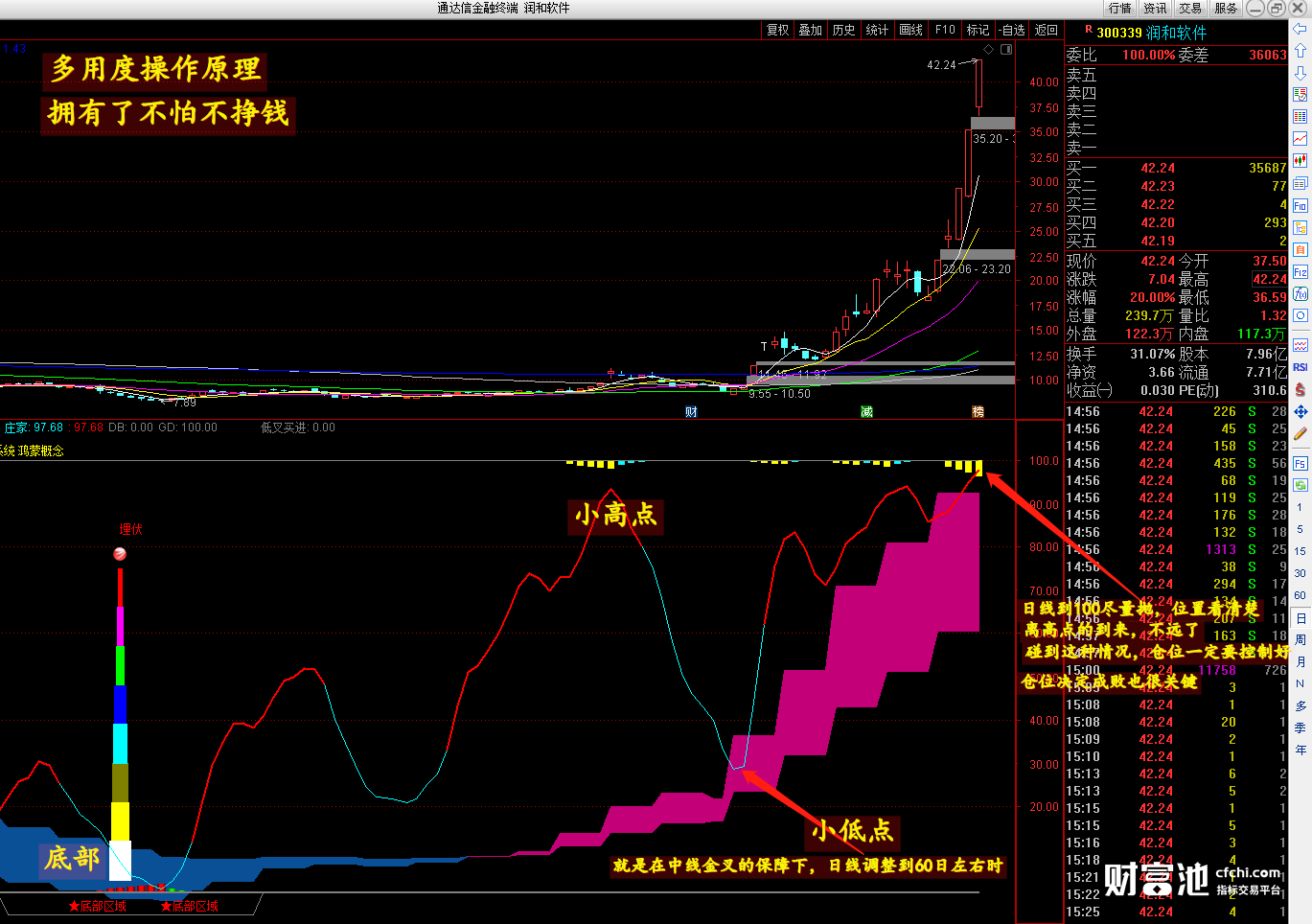Click the 复权 toolbar button
The height and width of the screenshot is (924, 1312).
pos(778,30)
